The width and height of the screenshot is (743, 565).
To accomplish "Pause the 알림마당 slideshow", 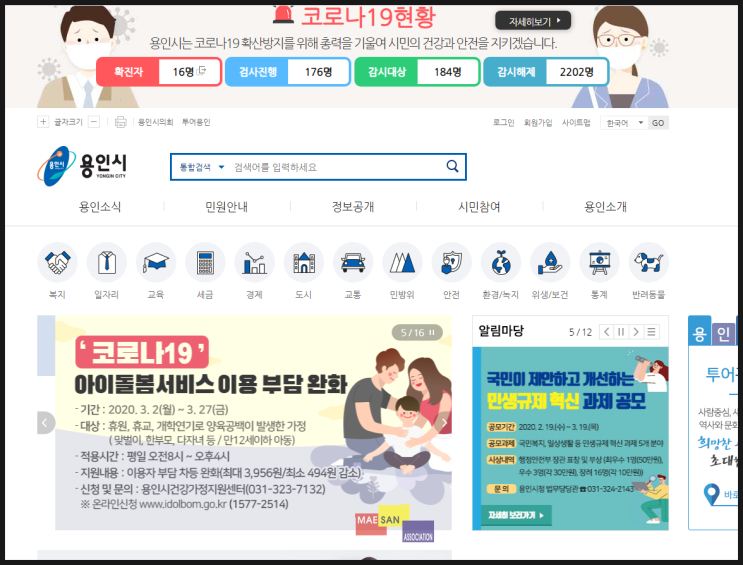I will point(621,332).
